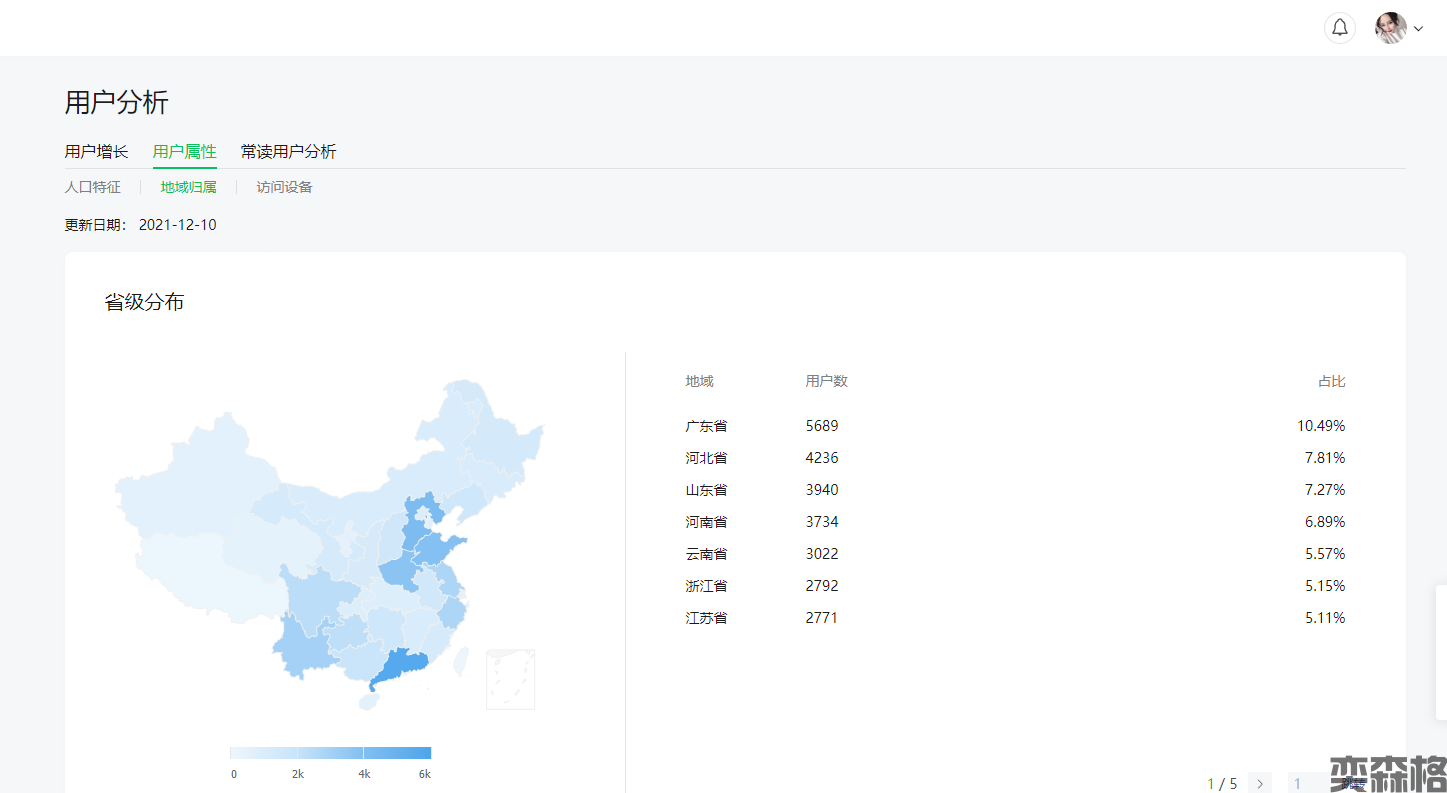This screenshot has height=793, width=1447.
Task: Go to next page of province list
Action: pos(1260,783)
